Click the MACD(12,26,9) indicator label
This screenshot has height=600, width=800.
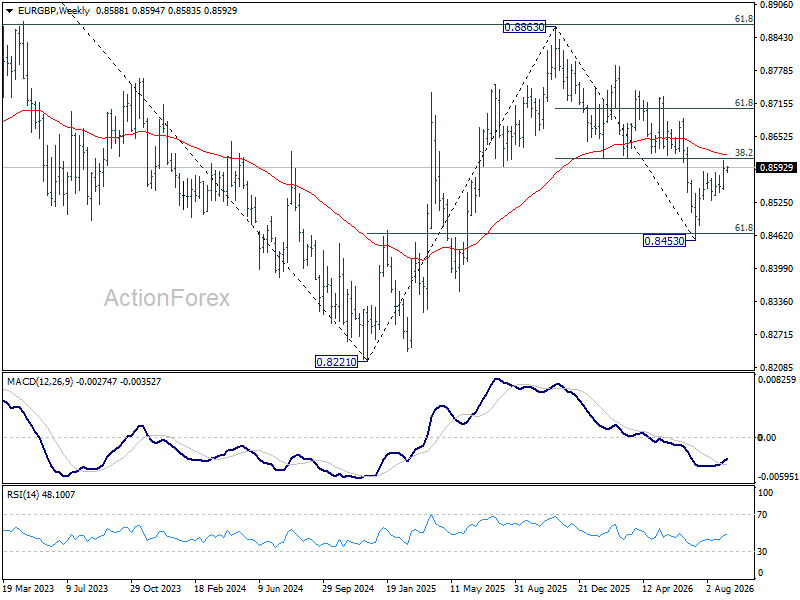click(40, 382)
